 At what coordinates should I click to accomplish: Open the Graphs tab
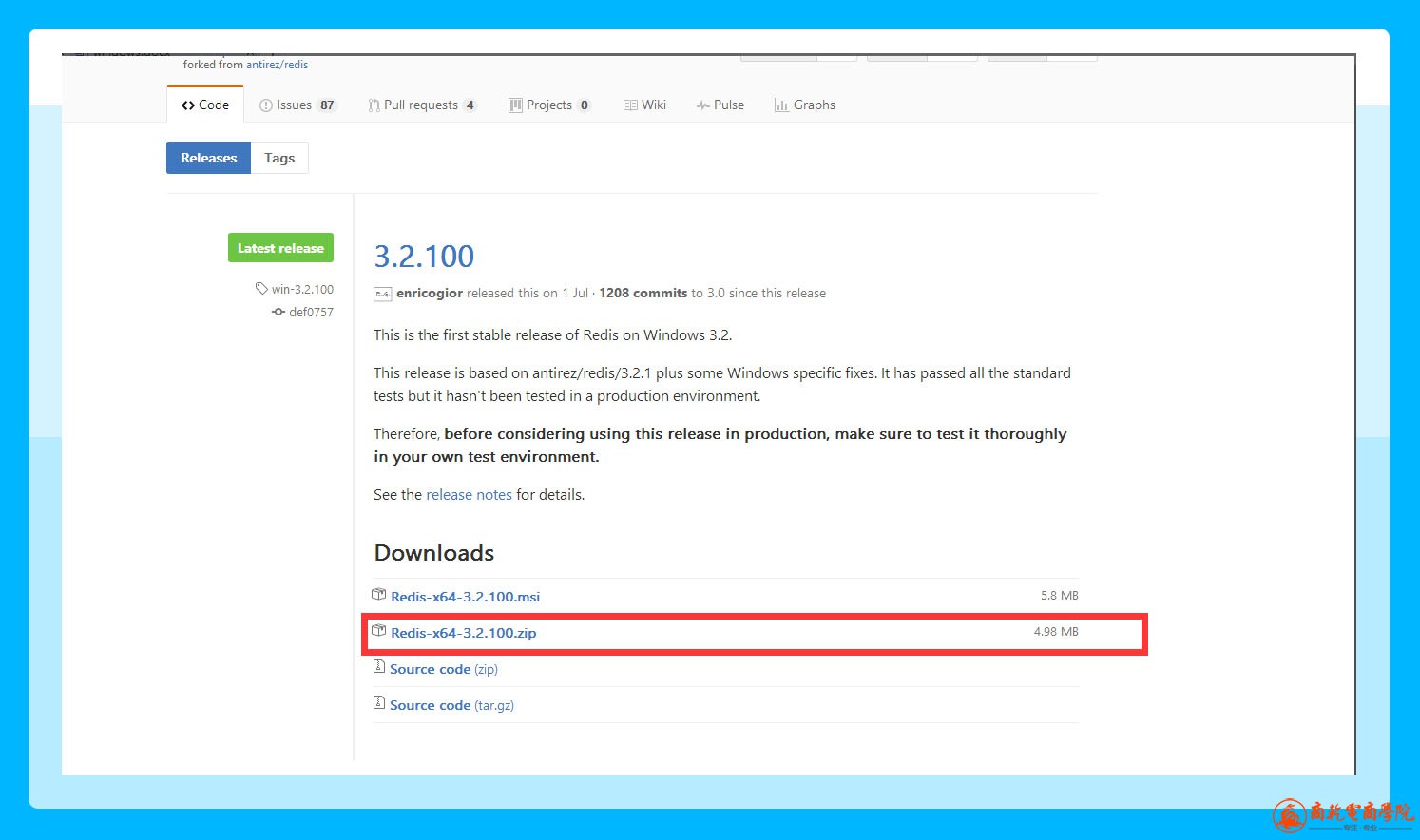click(x=804, y=105)
